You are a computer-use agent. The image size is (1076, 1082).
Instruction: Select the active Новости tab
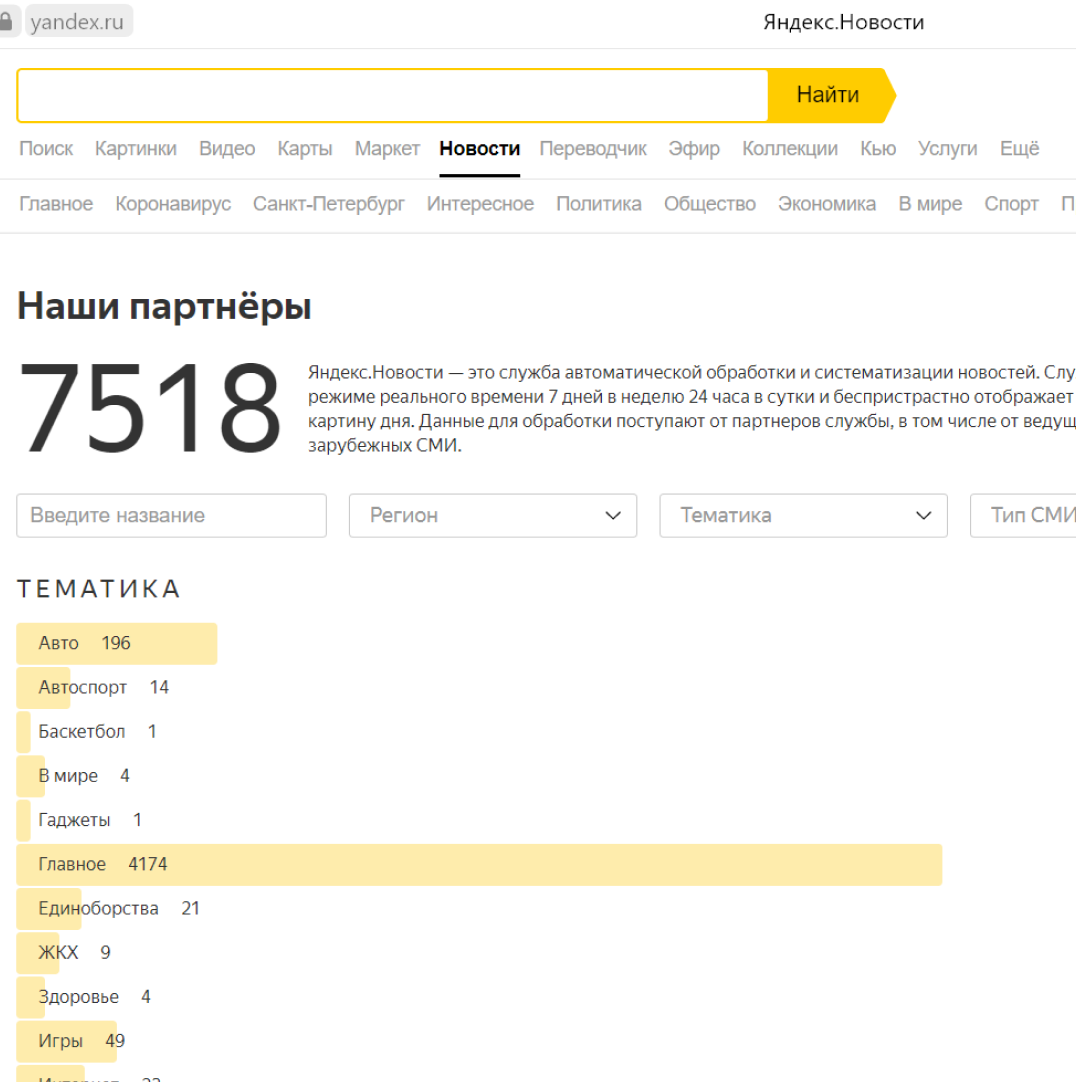[x=480, y=148]
